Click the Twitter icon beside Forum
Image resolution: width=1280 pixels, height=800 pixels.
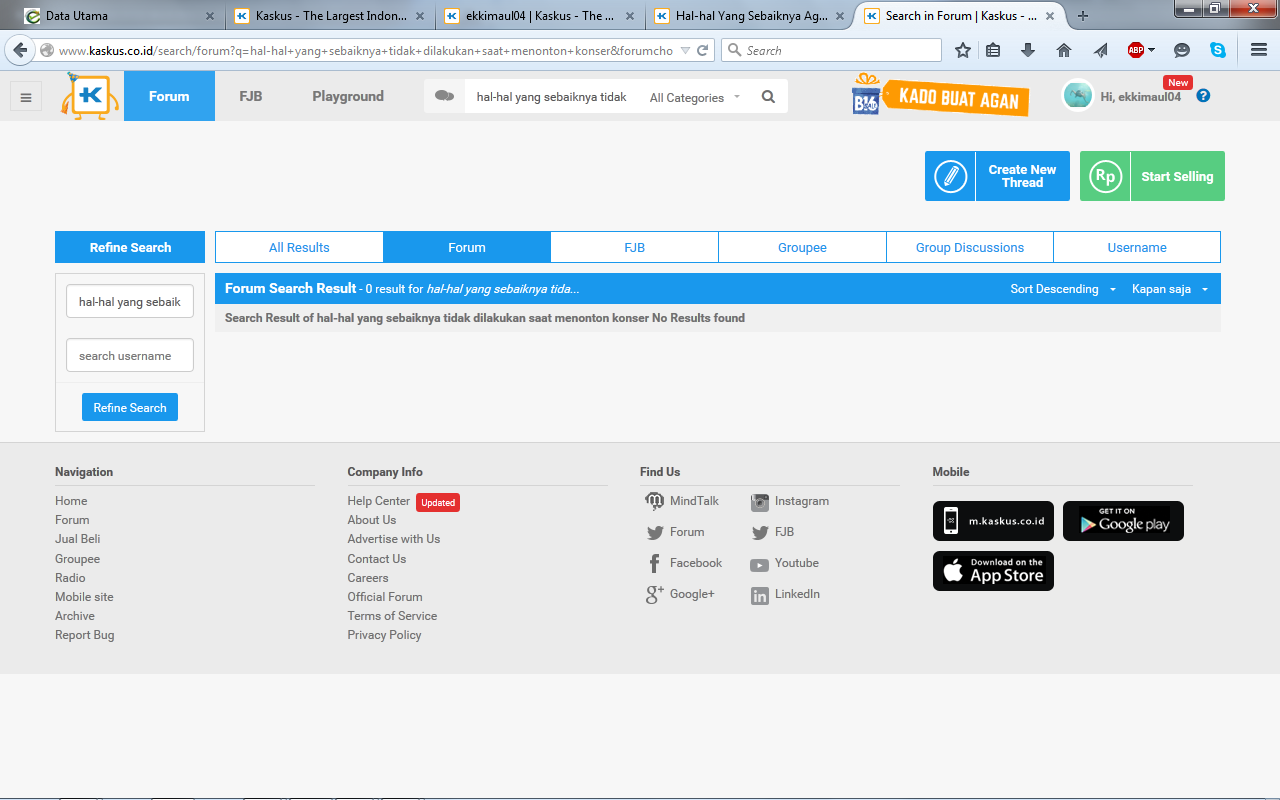point(655,533)
